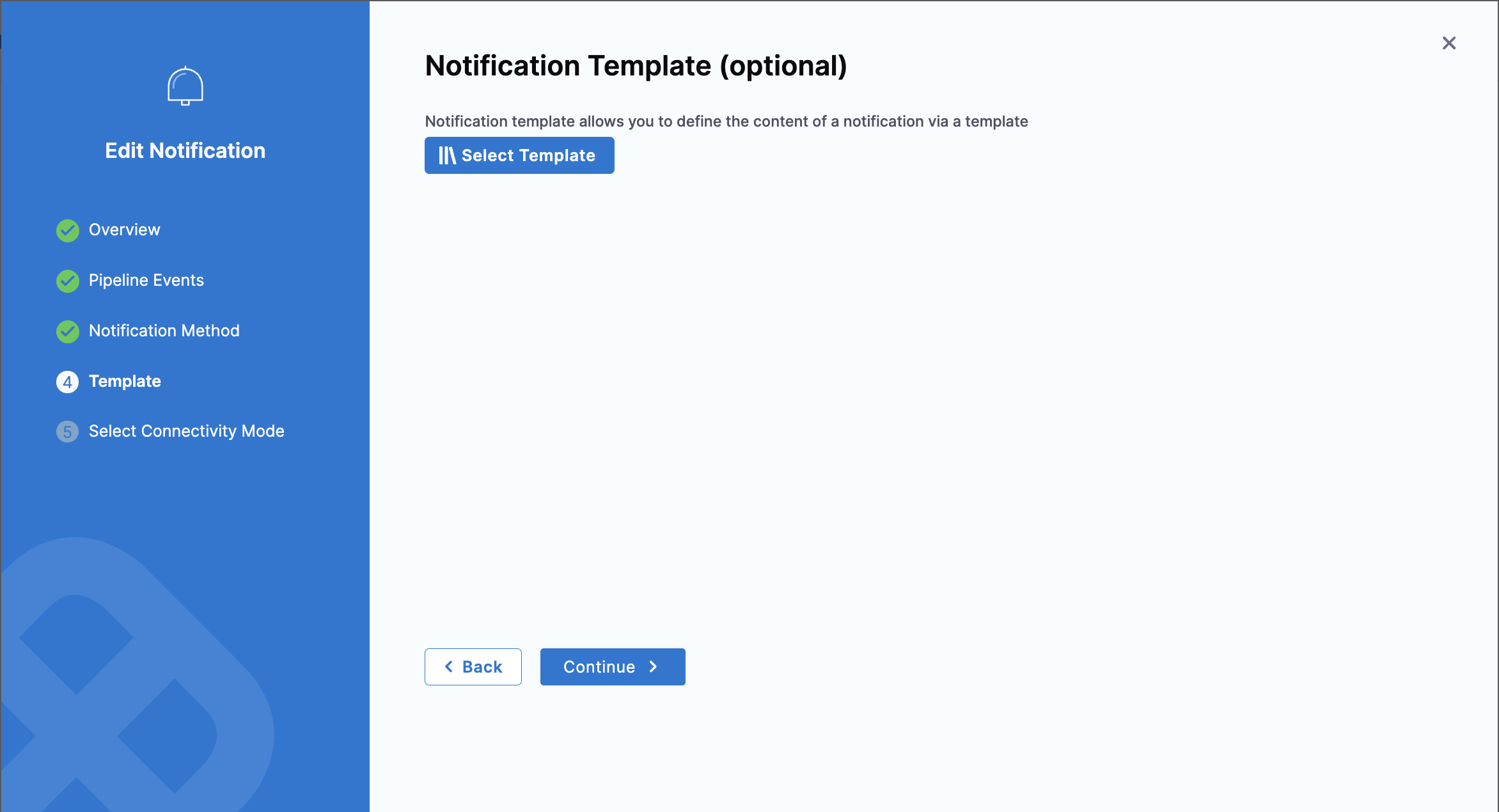Click the template library icon
The height and width of the screenshot is (812, 1499).
[x=447, y=155]
